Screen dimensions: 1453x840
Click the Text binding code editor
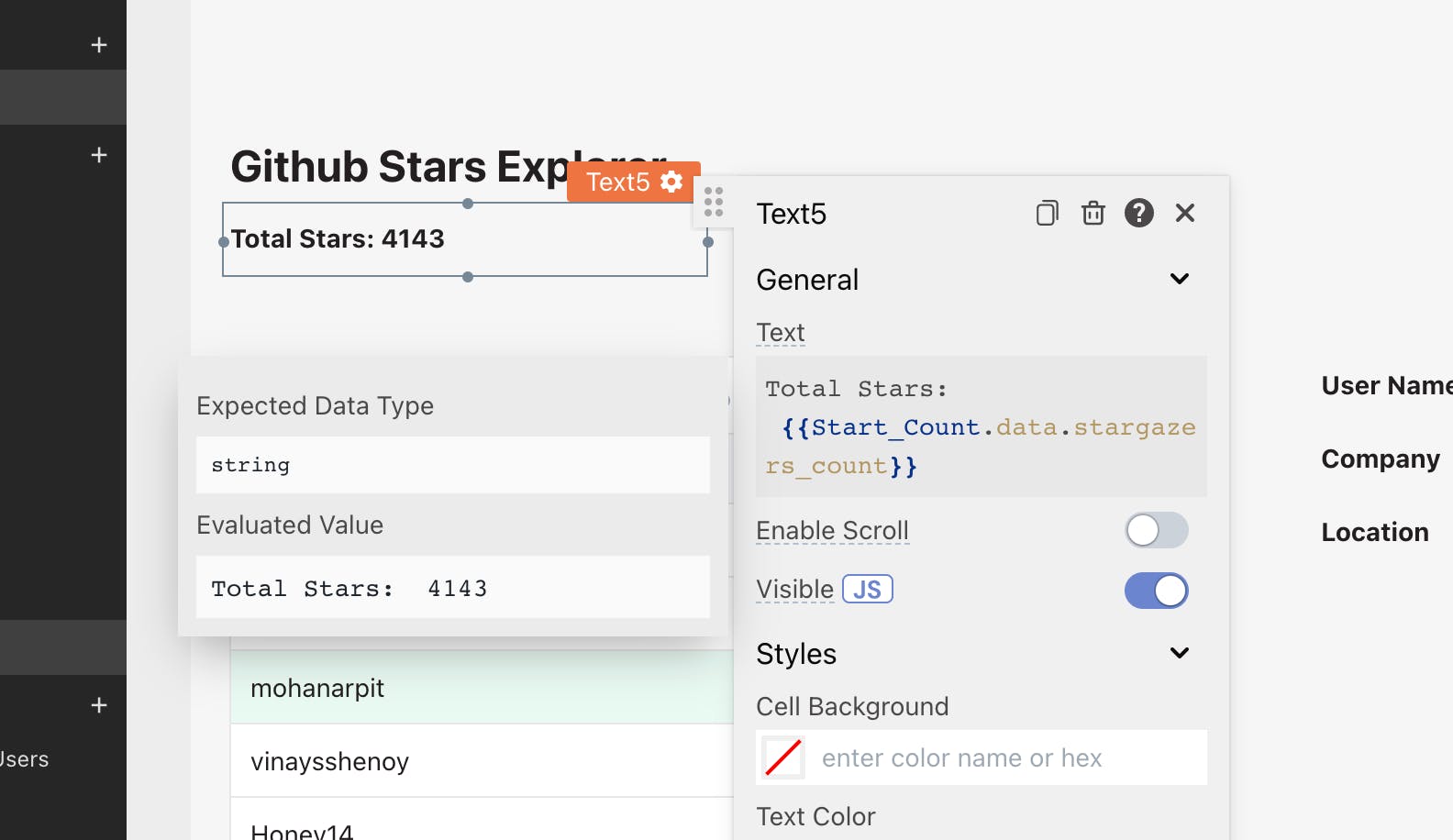click(x=980, y=427)
